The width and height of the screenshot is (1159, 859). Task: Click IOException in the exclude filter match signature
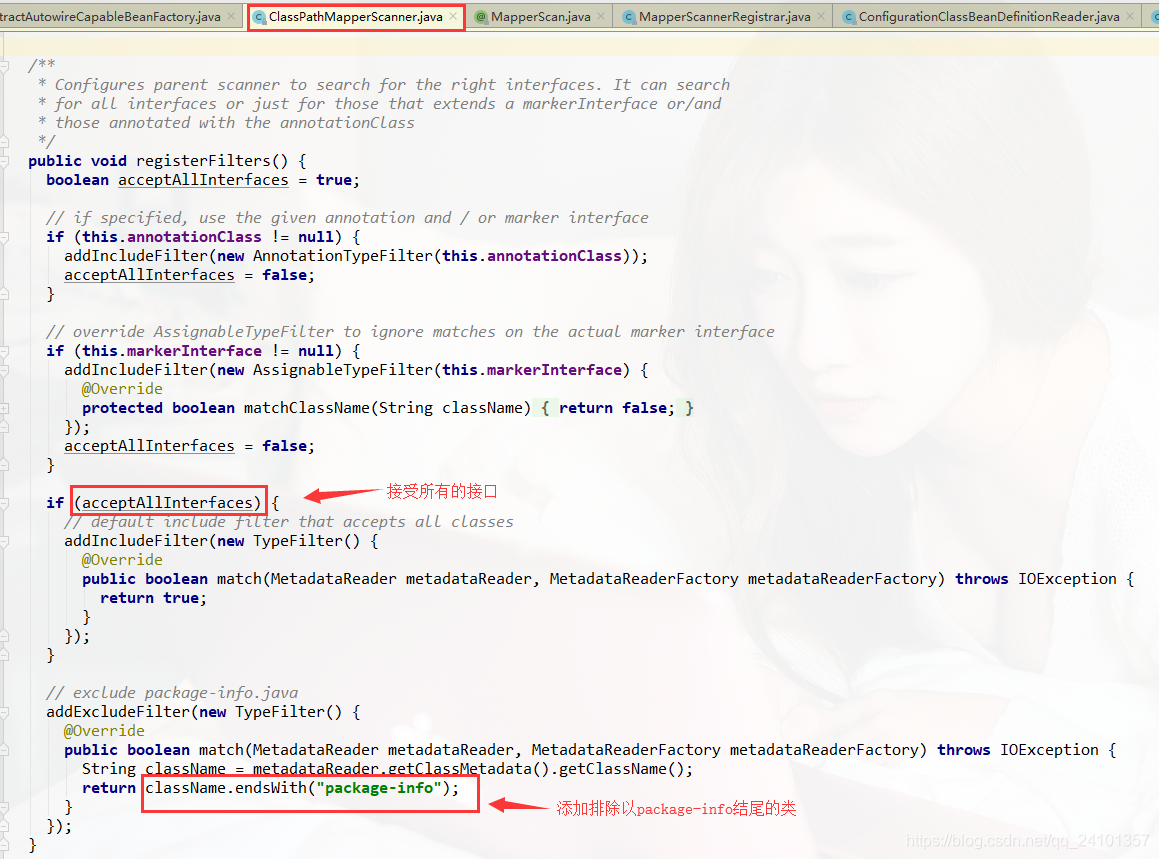click(x=1049, y=750)
